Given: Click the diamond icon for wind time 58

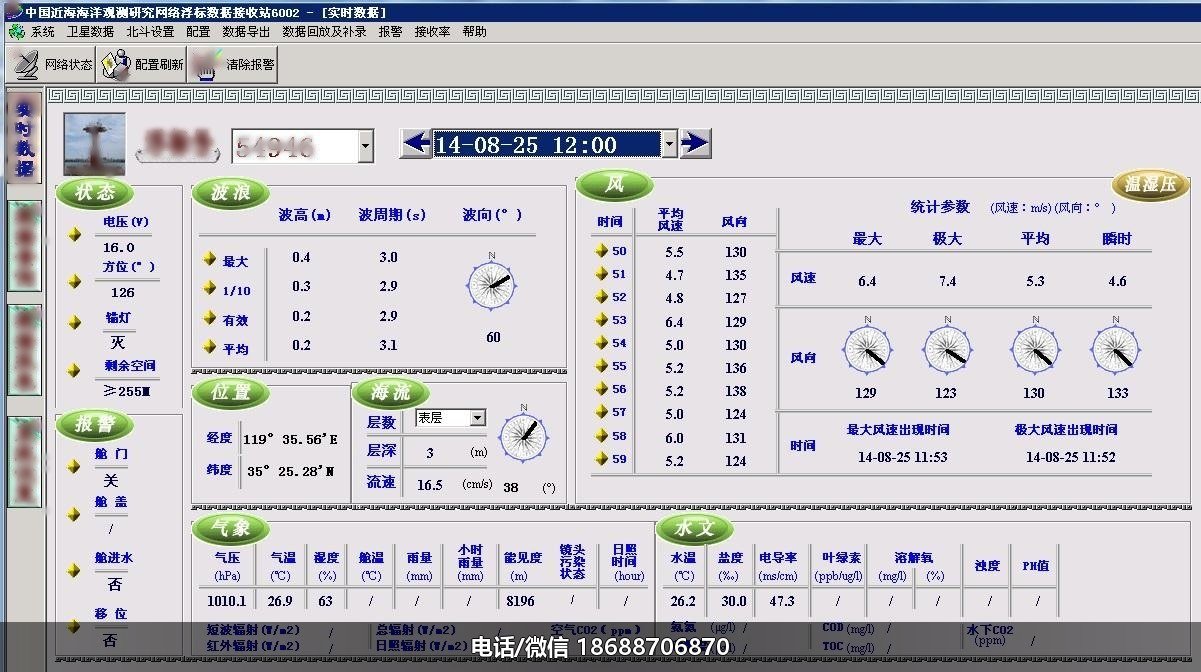Looking at the screenshot, I should point(601,435).
